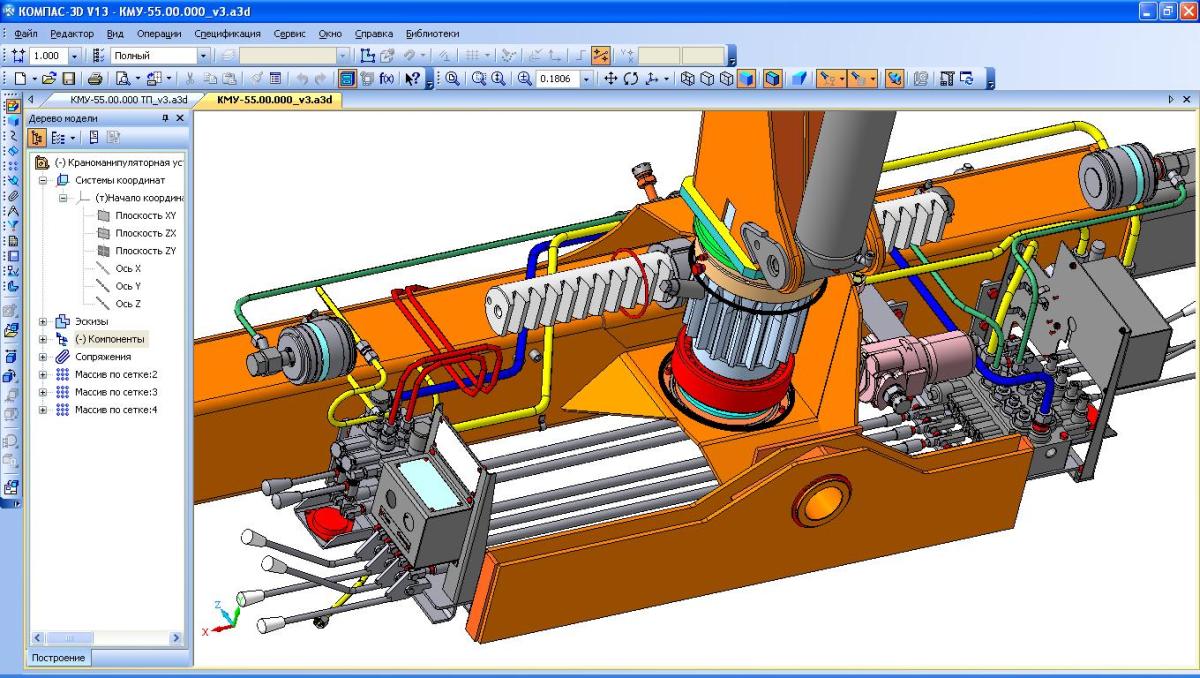
Task: Toggle the model tree structure view button
Action: coord(42,138)
